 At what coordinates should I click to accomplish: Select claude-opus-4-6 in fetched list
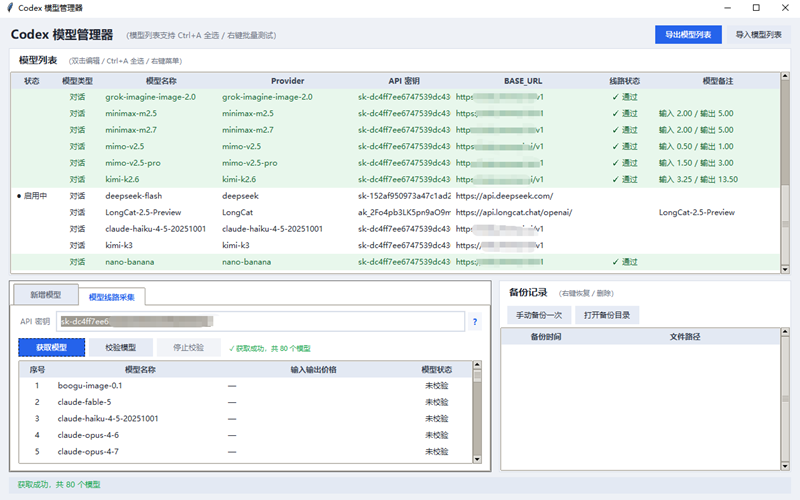tap(246, 435)
